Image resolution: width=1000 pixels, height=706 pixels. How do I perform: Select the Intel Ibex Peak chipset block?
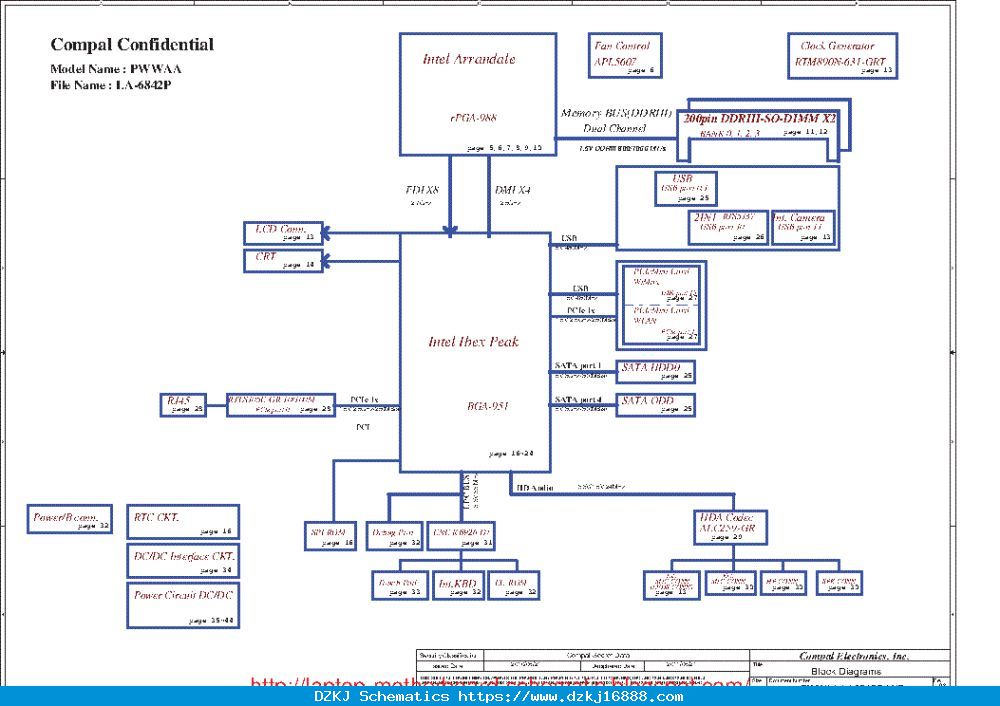click(475, 353)
